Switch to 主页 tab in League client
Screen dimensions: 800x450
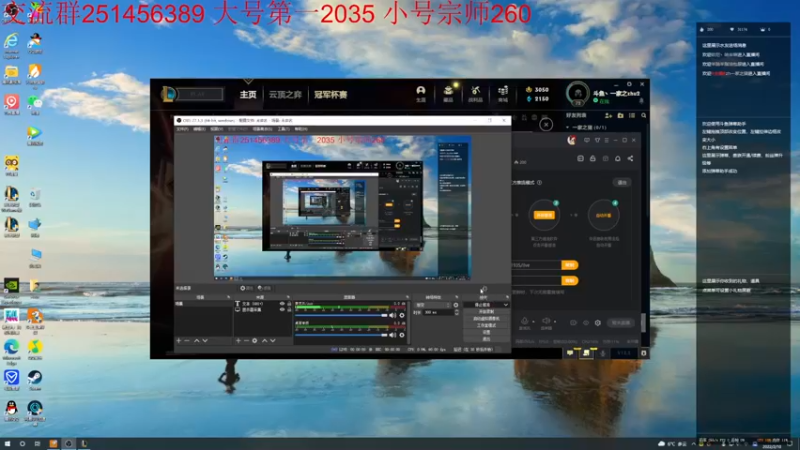tap(248, 95)
